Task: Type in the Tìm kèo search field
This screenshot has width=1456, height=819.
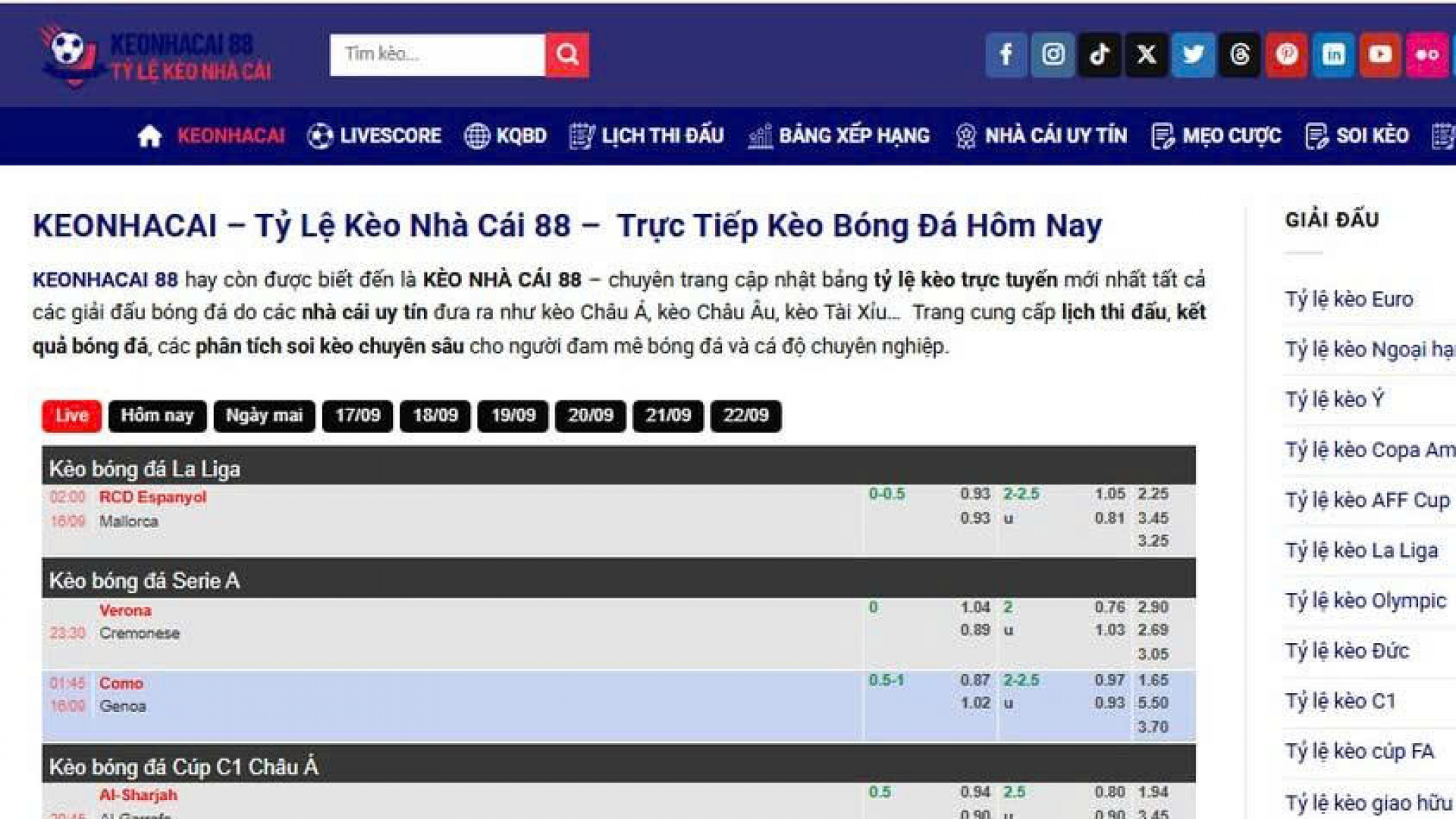Action: [437, 55]
